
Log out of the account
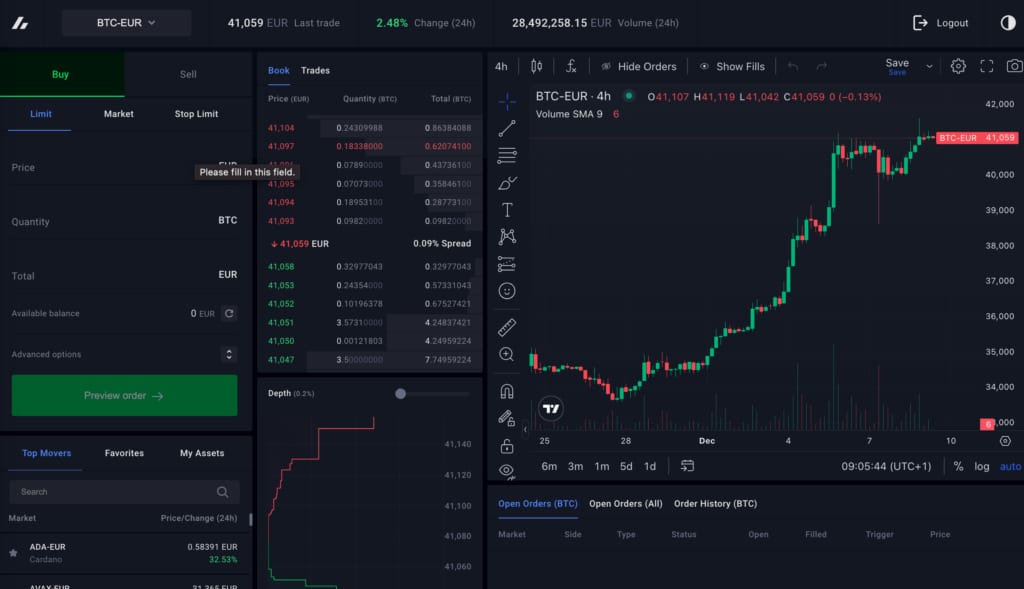pos(940,23)
